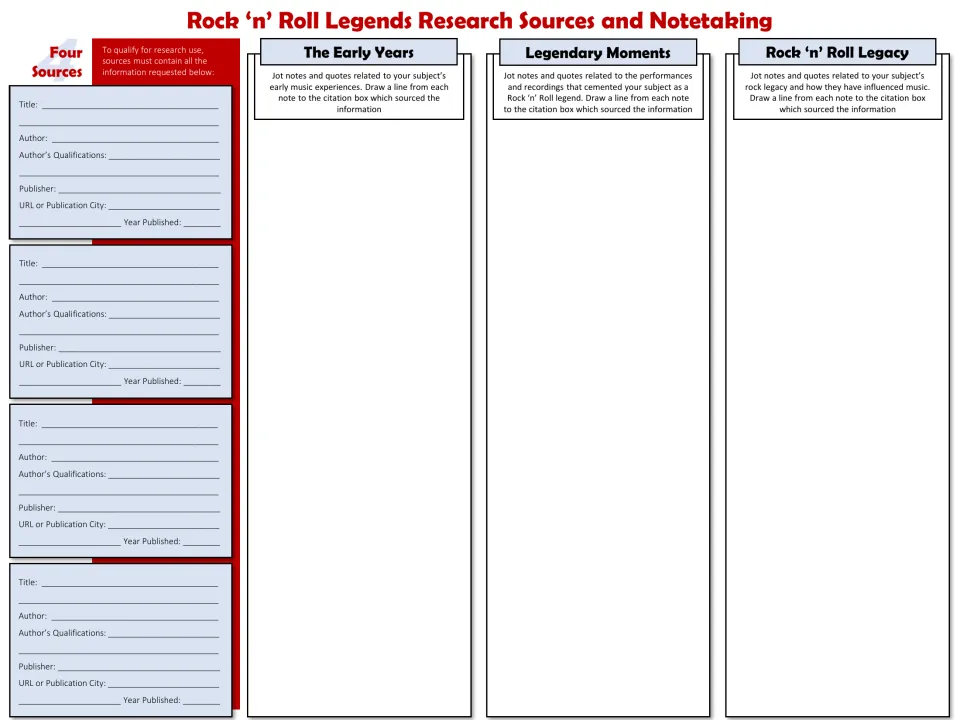The height and width of the screenshot is (720, 960).
Task: Select the Legendary Moments column header
Action: 598,52
